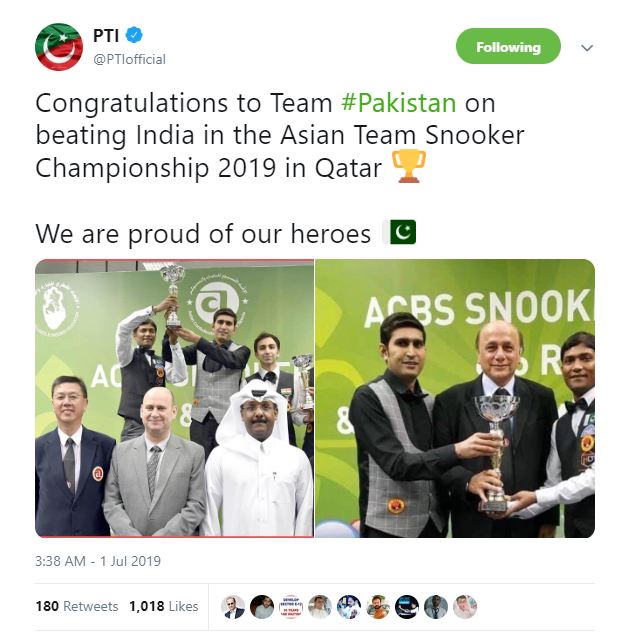Open the right ACBS Snooker photo

(455, 398)
